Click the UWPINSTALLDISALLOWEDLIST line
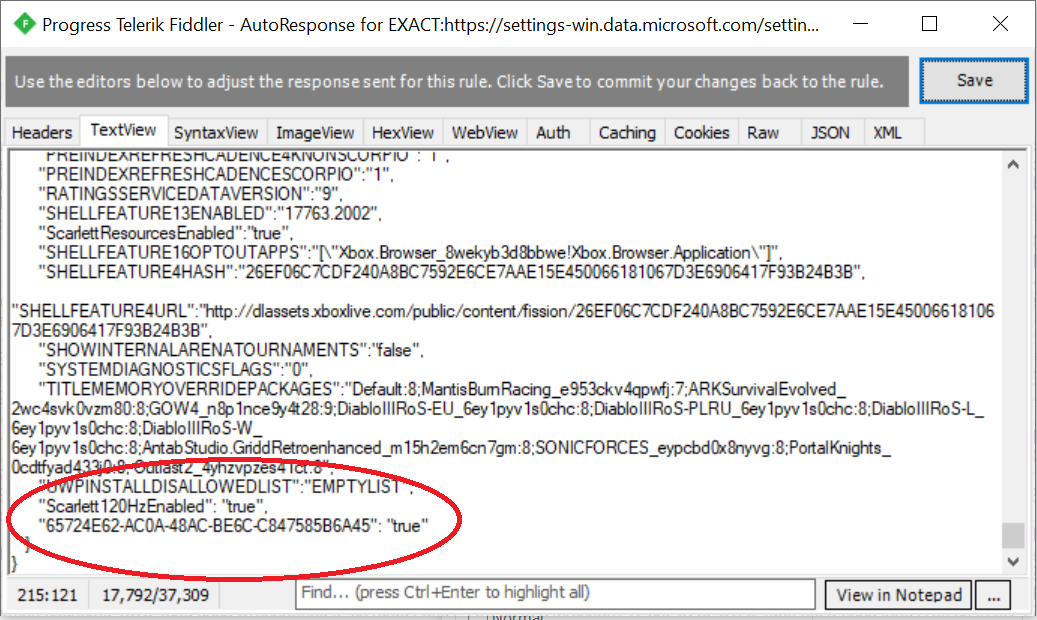This screenshot has width=1037, height=620. [x=226, y=487]
